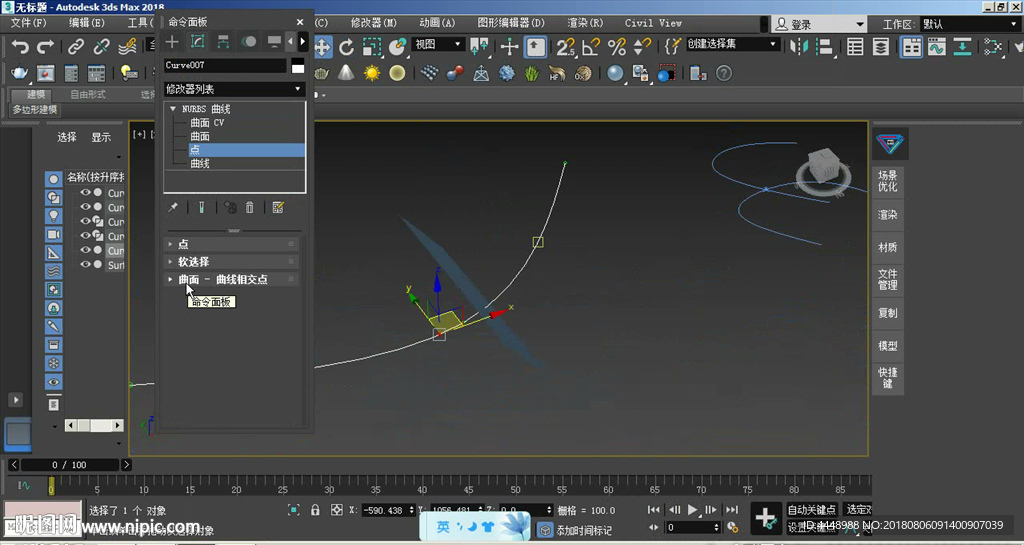The width and height of the screenshot is (1024, 545).
Task: Open the Curve Editor icon
Action: click(936, 47)
